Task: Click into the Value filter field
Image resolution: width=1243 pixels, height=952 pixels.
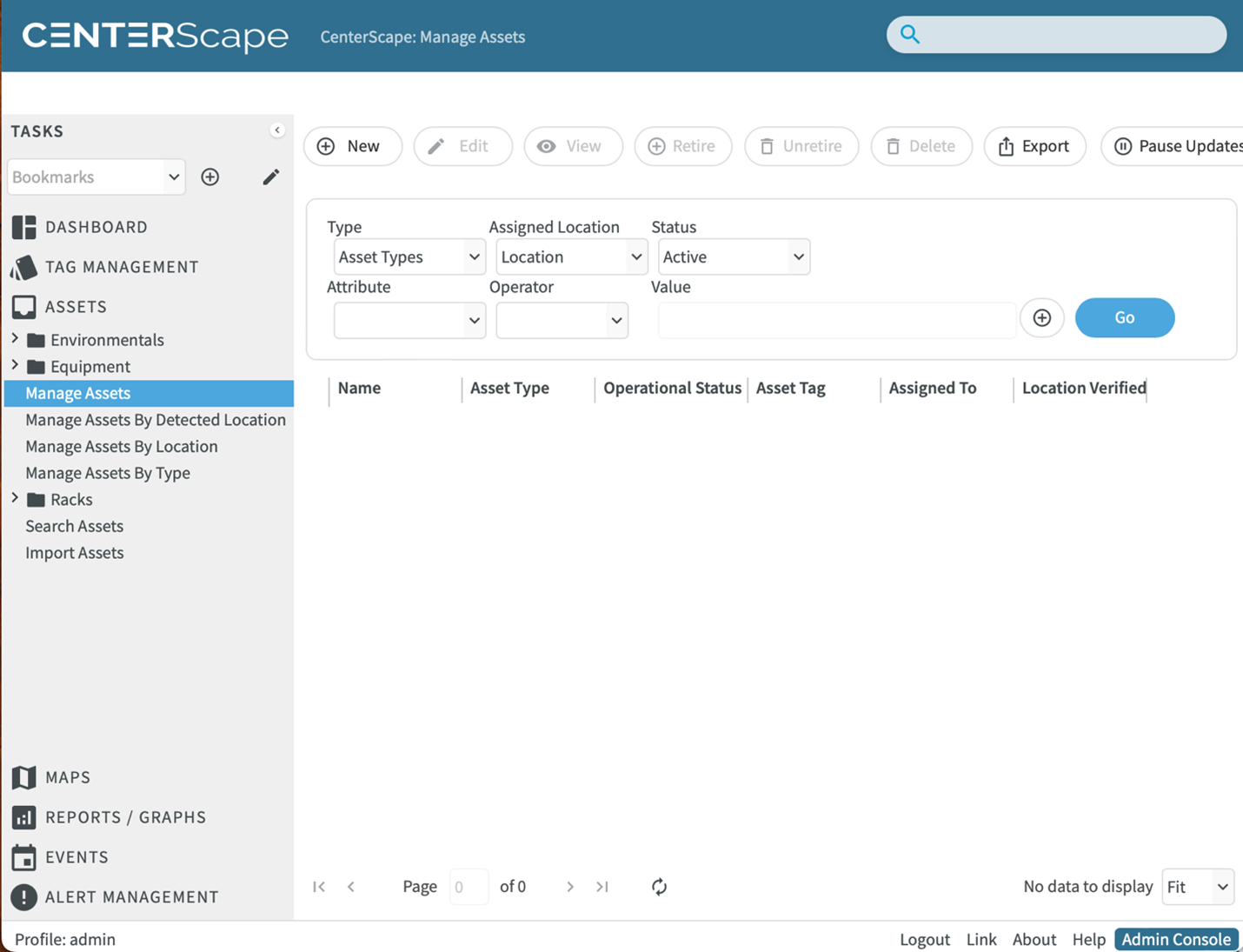Action: [x=835, y=320]
